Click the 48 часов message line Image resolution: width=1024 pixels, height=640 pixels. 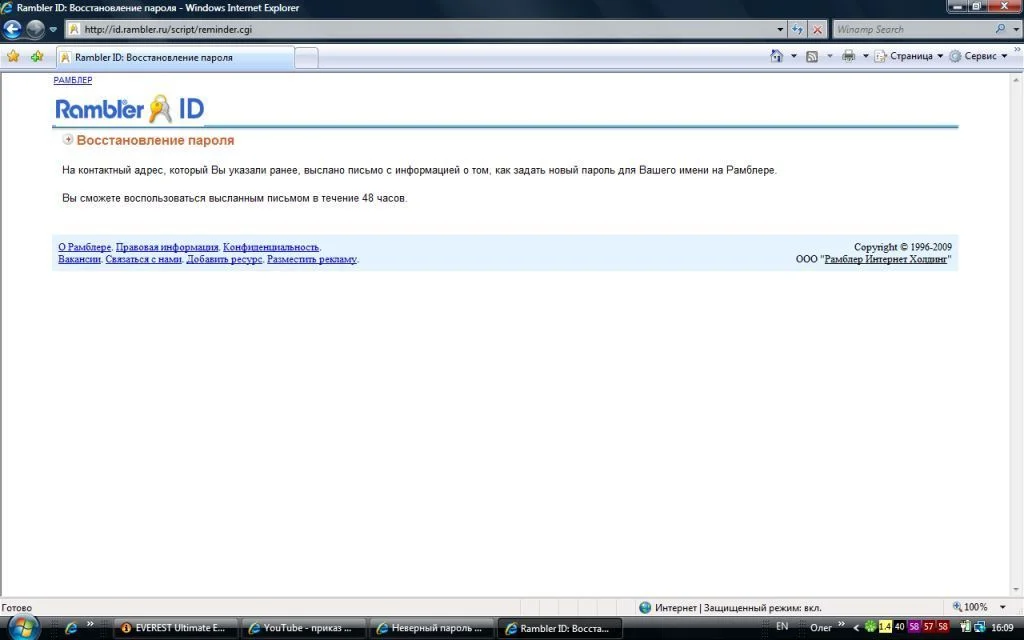point(234,198)
